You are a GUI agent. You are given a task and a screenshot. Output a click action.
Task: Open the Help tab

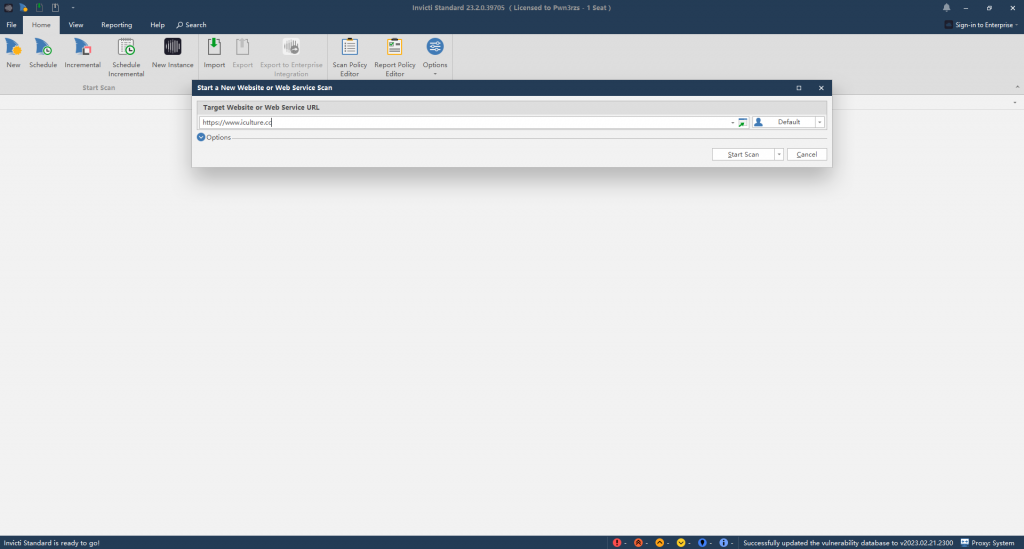click(157, 25)
